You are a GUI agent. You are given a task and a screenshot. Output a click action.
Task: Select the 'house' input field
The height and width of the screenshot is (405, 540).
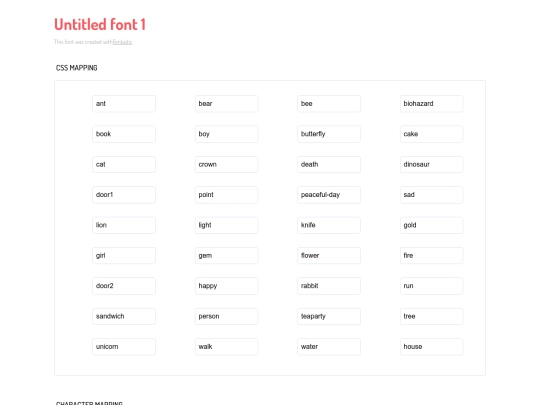pyautogui.click(x=432, y=347)
